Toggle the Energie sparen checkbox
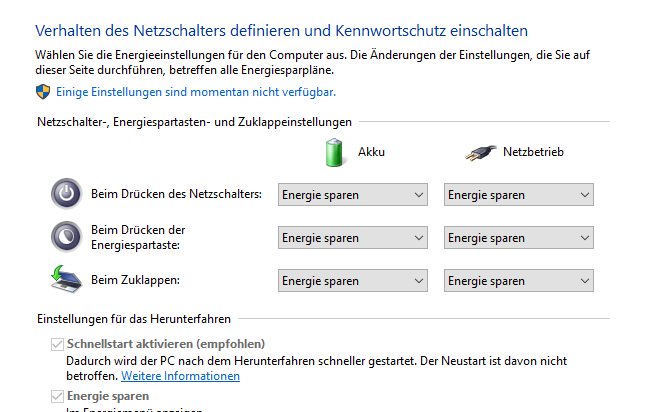662x412 pixels. tap(56, 397)
